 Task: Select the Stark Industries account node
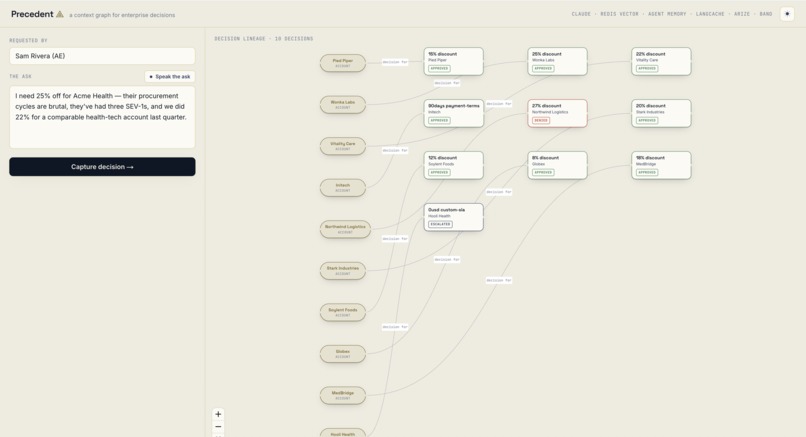tap(343, 270)
